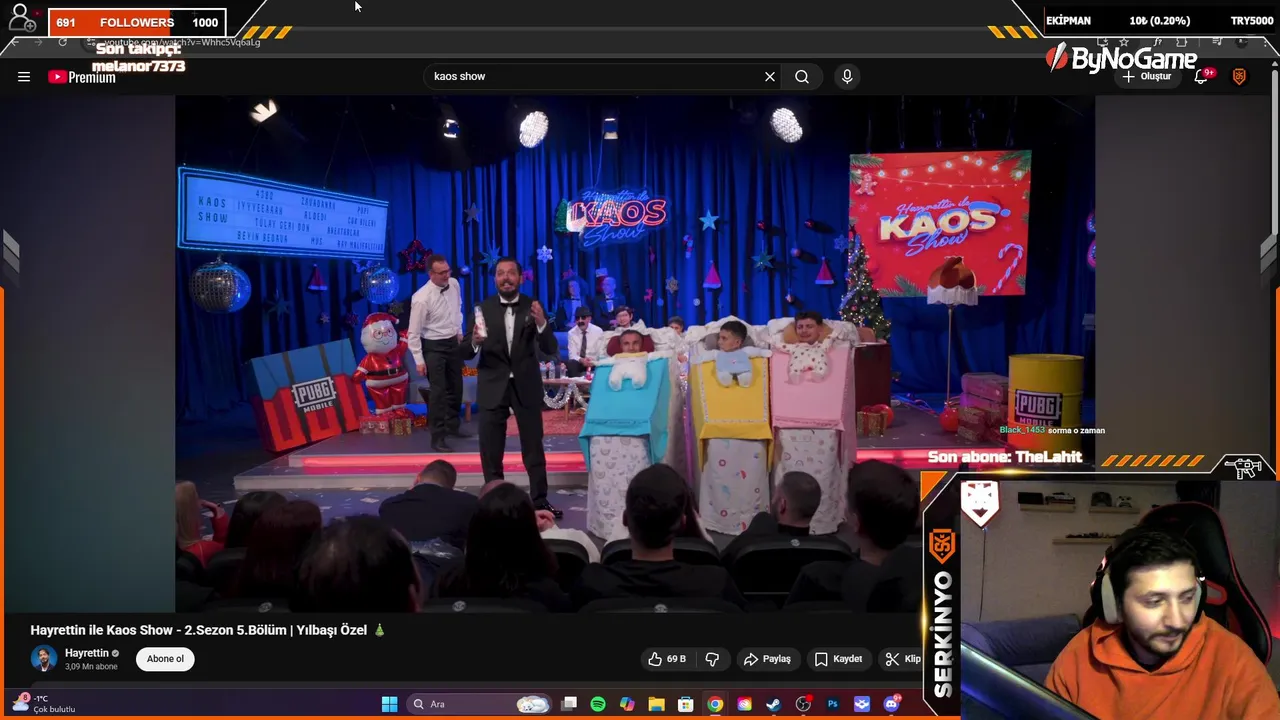Open the Hayrettin channel name link
This screenshot has height=720, width=1280.
pos(87,653)
